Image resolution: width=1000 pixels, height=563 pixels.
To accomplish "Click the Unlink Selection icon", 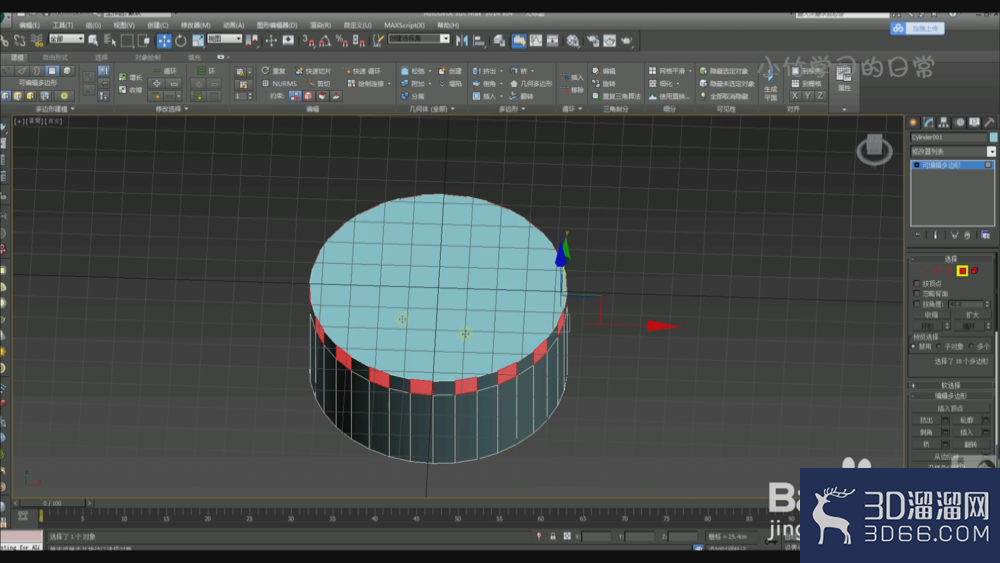I will 20,41.
